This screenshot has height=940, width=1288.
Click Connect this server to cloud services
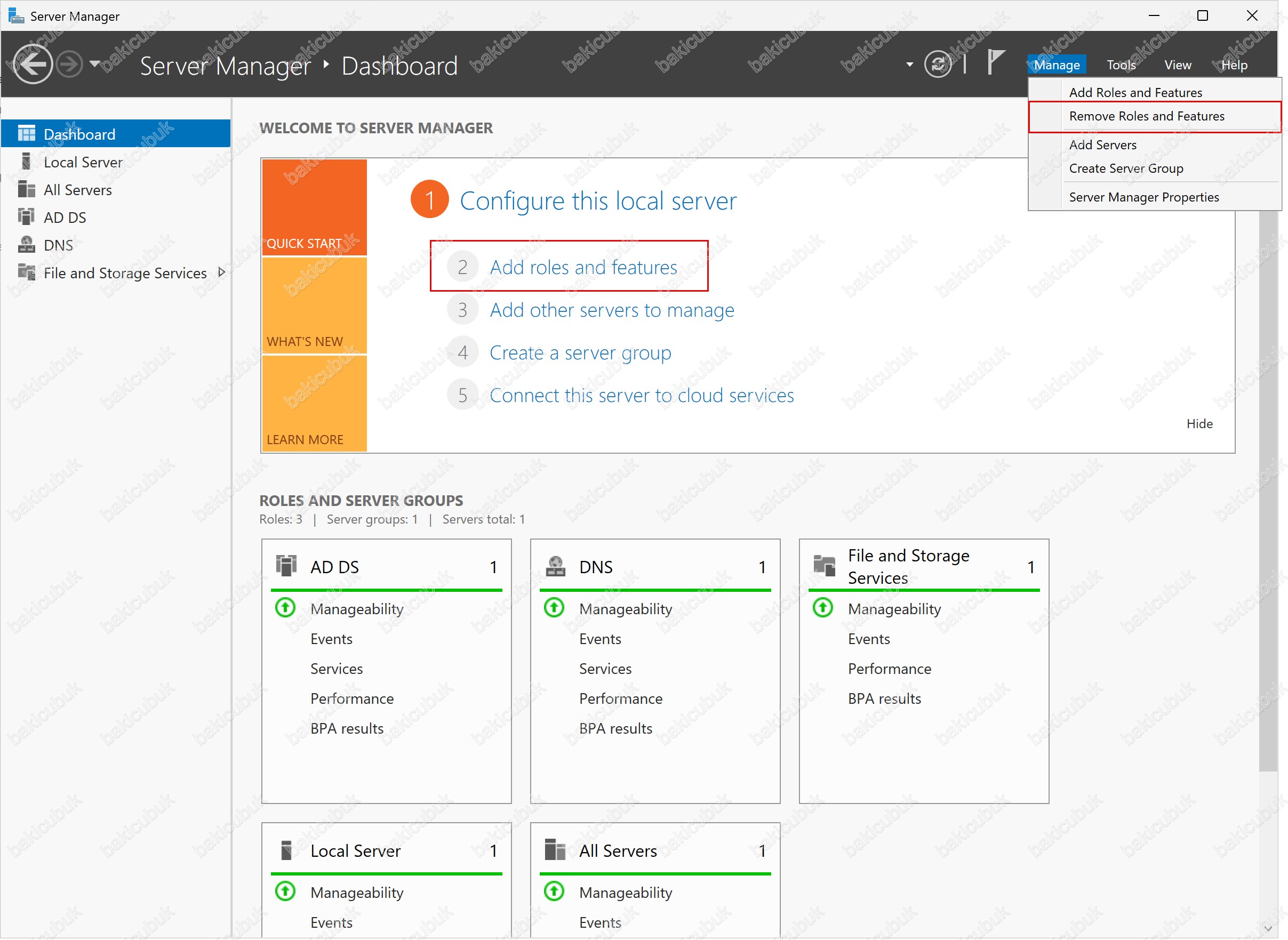pos(642,396)
